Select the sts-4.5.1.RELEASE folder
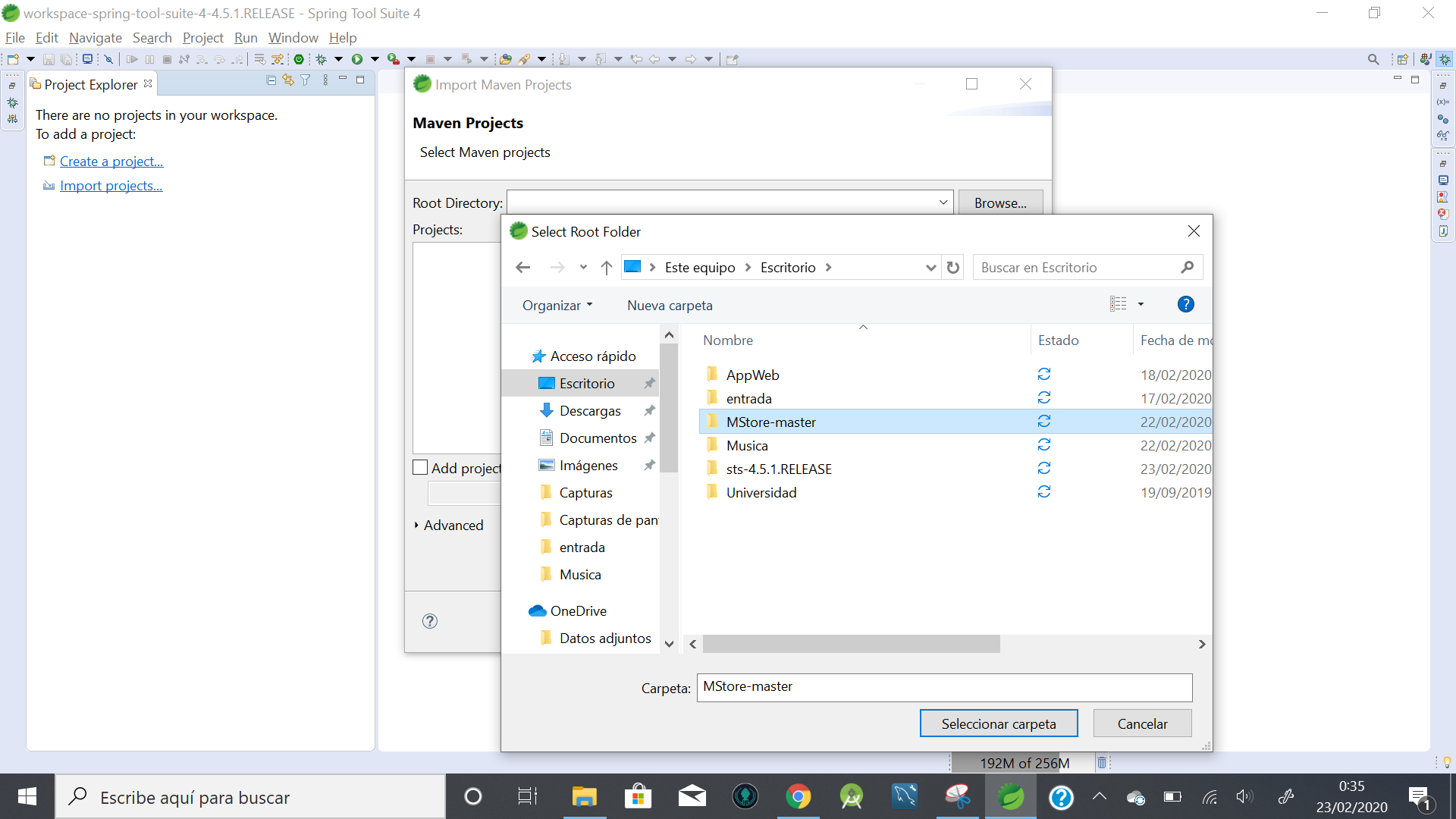The height and width of the screenshot is (819, 1456). click(x=779, y=469)
